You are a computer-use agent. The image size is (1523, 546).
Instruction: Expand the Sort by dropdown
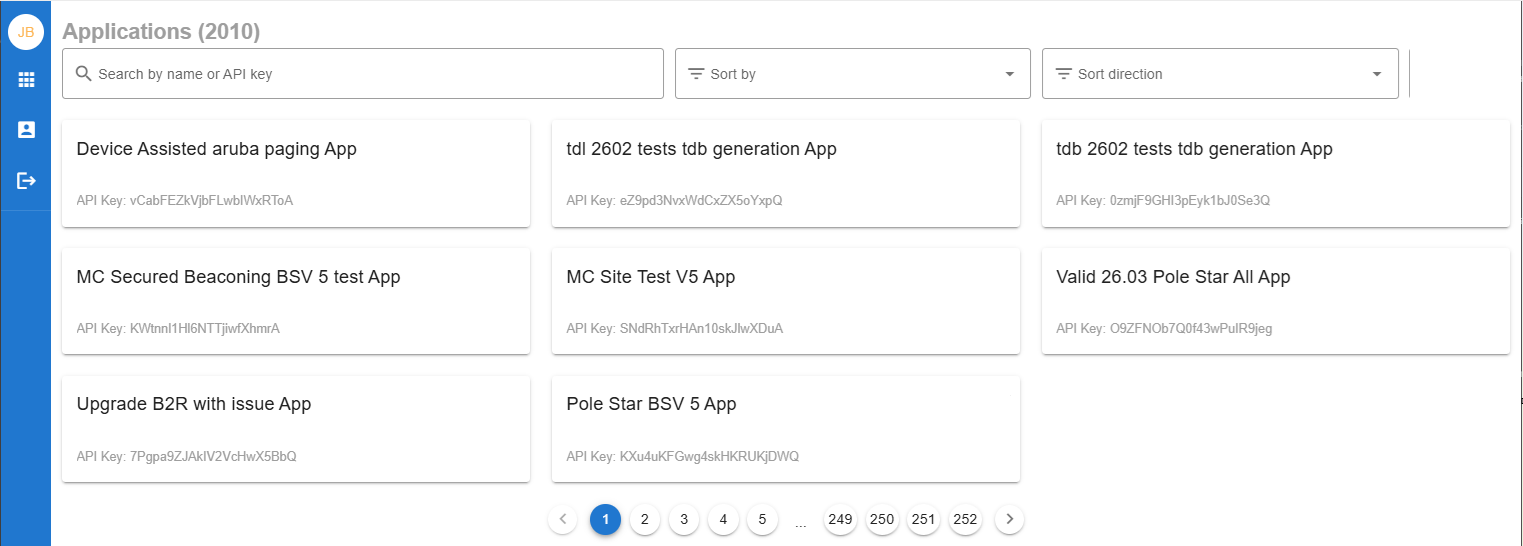[x=852, y=74]
